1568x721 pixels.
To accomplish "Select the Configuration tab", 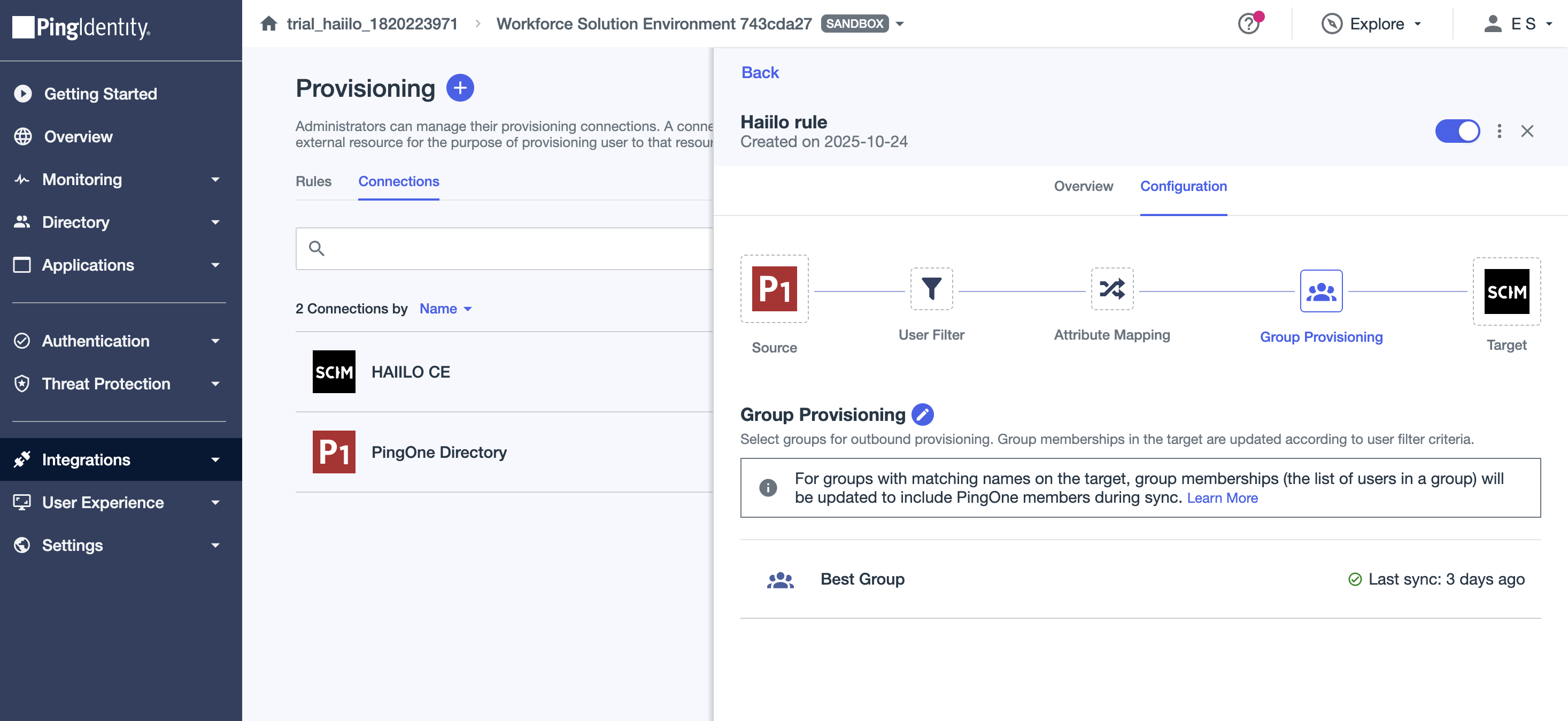I will 1183,186.
